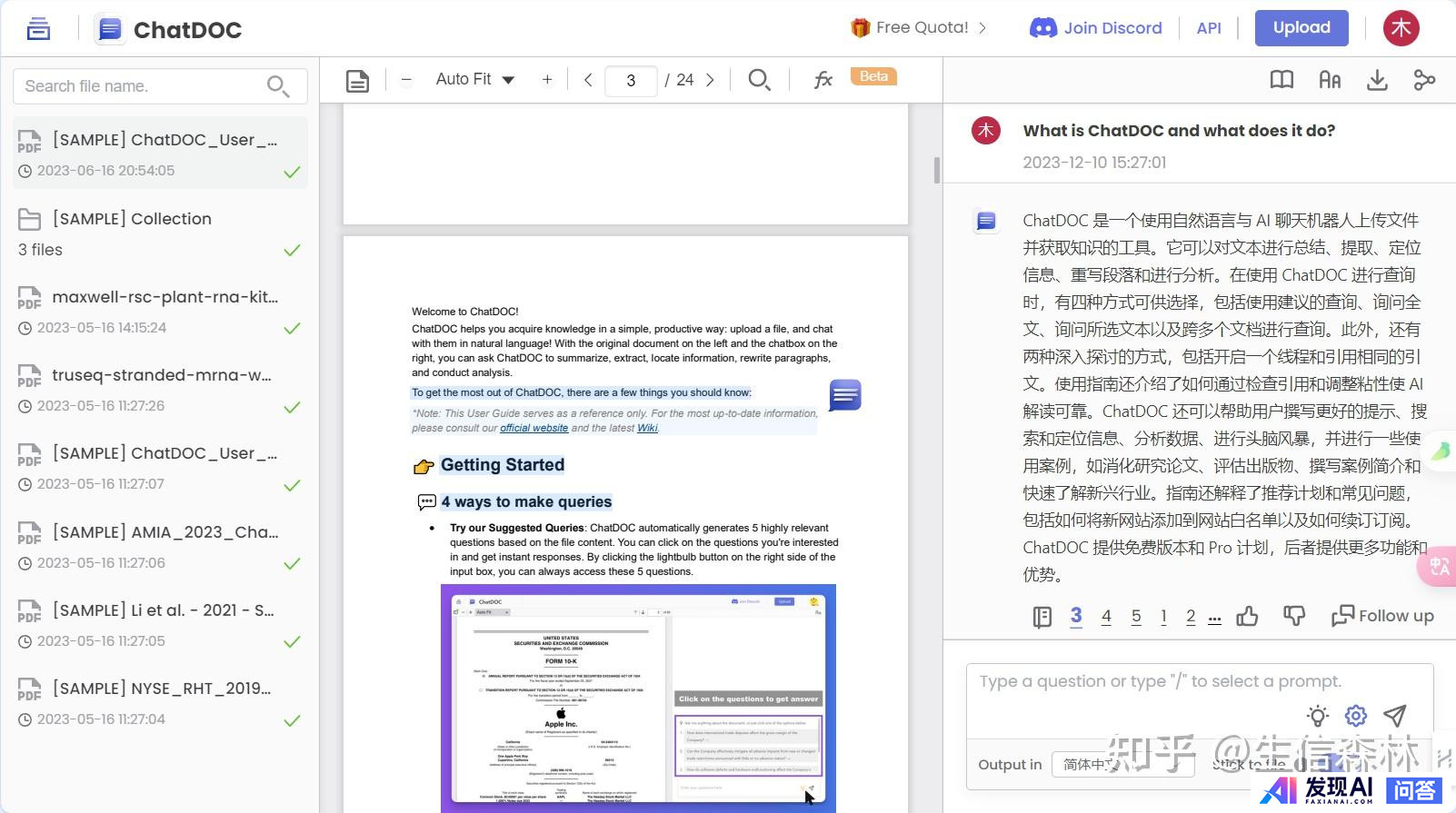This screenshot has width=1456, height=813.
Task: Open the [SAMPLE] Collection folder
Action: [160, 233]
